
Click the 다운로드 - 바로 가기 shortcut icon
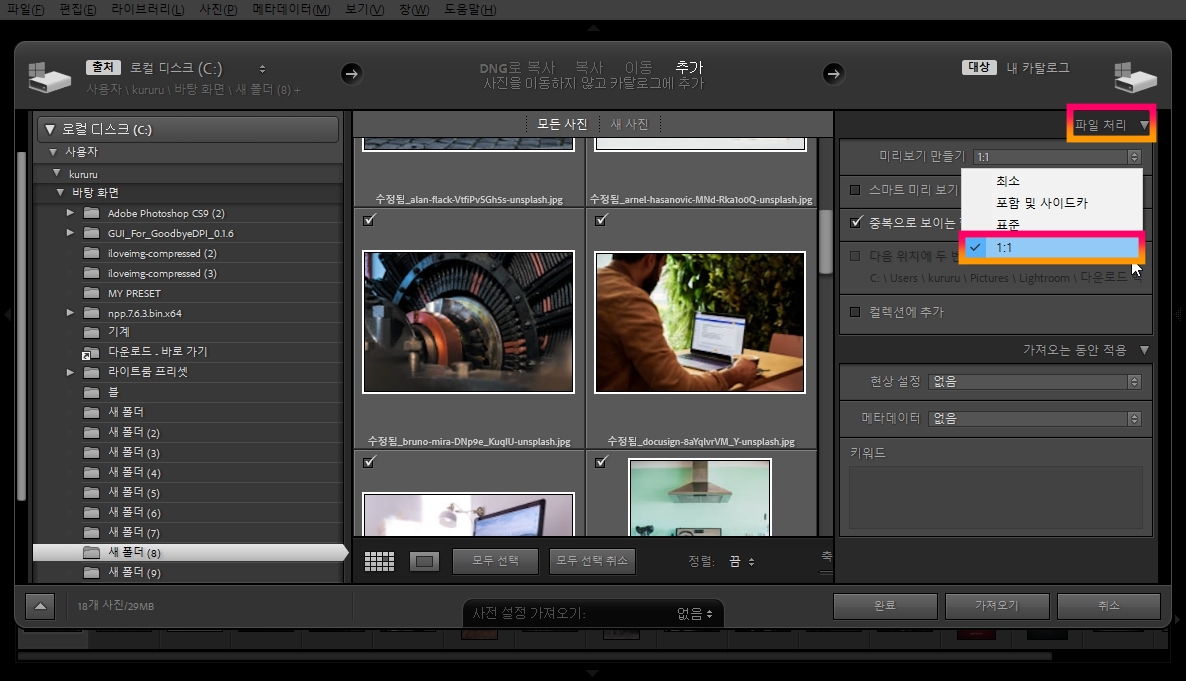(91, 353)
